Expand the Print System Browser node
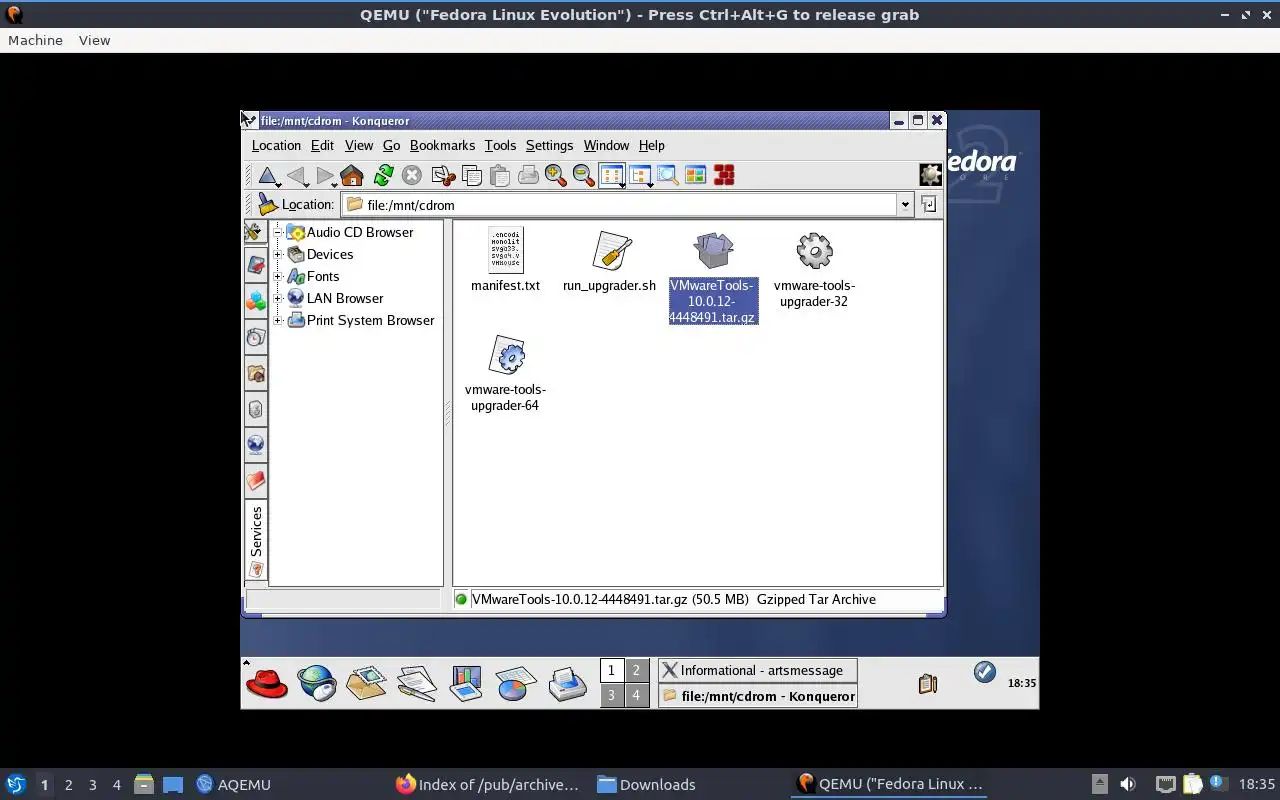The height and width of the screenshot is (800, 1280). coord(279,320)
